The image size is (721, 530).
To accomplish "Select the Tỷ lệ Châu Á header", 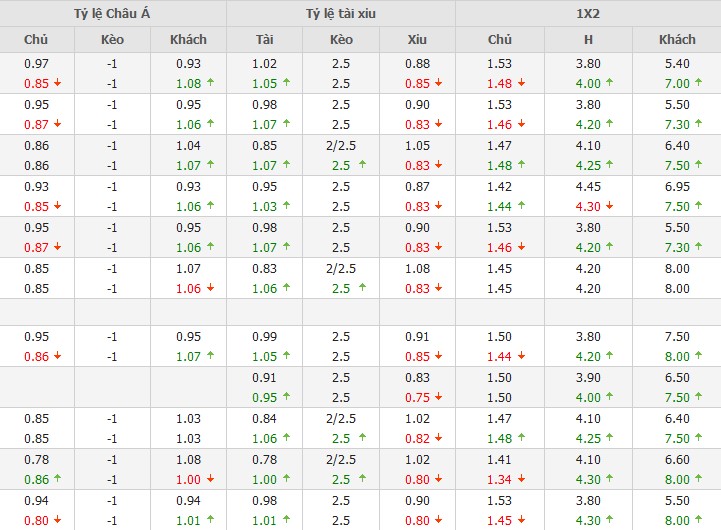I will [113, 13].
